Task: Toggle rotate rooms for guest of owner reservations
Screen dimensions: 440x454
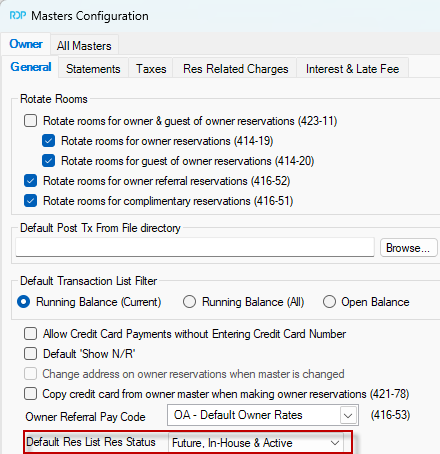Action: click(49, 161)
